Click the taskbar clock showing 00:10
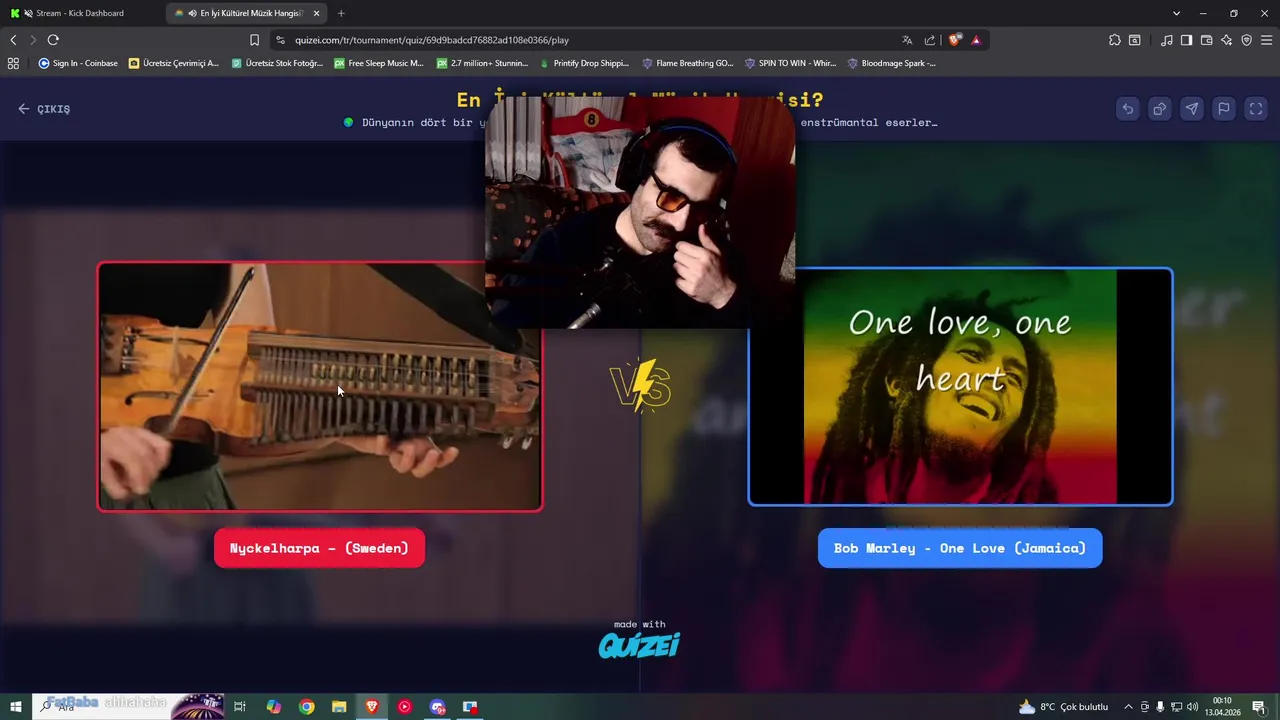This screenshot has width=1280, height=720. click(x=1221, y=707)
